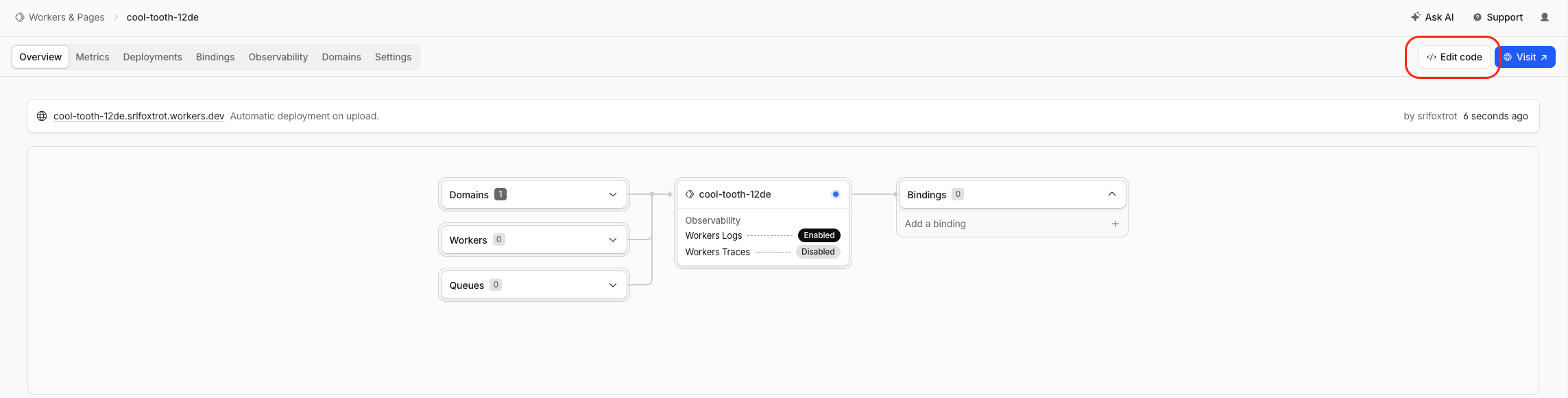The height and width of the screenshot is (398, 1568).
Task: Click Add a binding row
Action: (x=1012, y=224)
